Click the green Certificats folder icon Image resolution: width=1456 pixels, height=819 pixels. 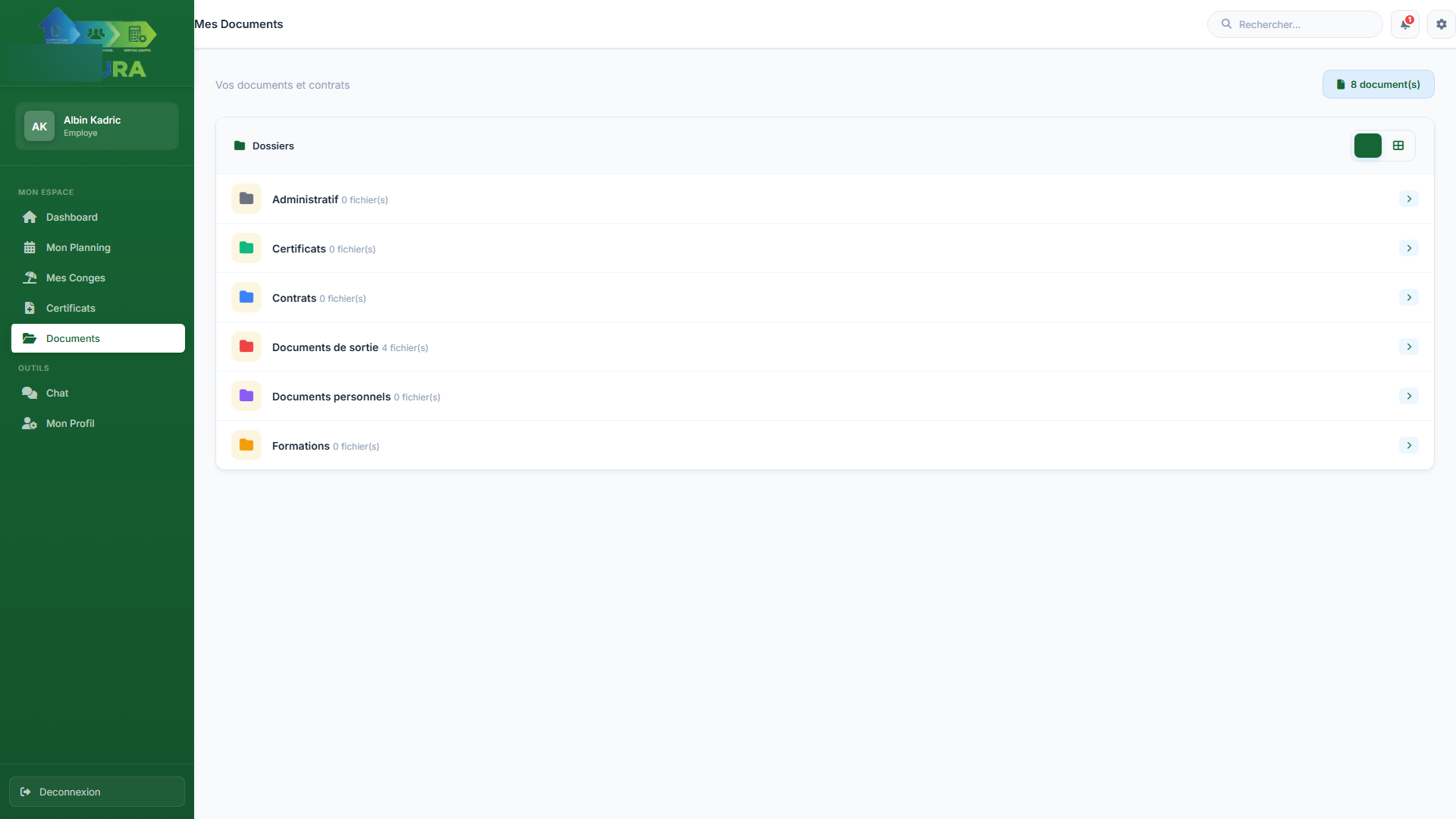coord(246,248)
